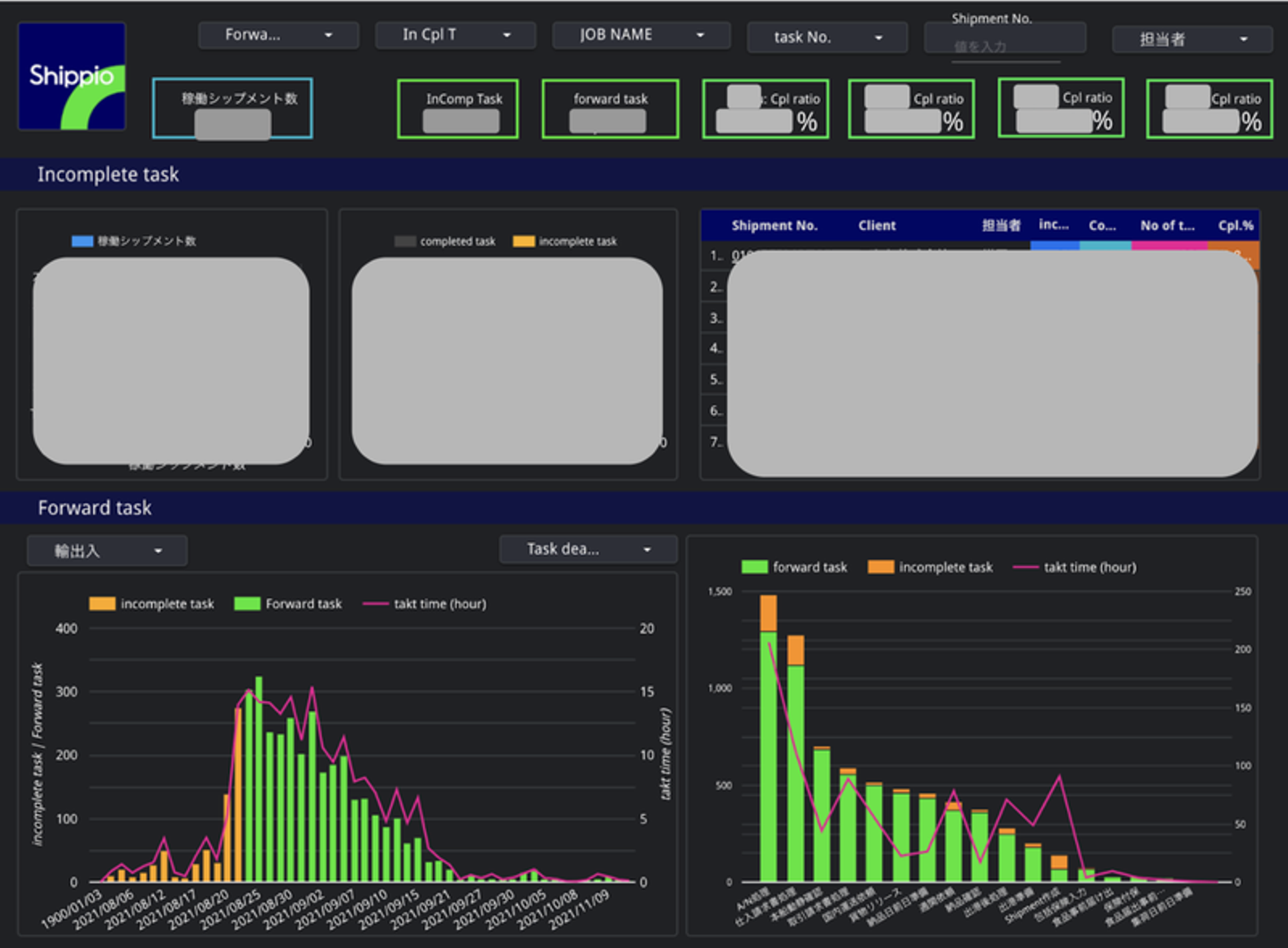Click the Client column header
This screenshot has height=948, width=1288.
tap(877, 225)
